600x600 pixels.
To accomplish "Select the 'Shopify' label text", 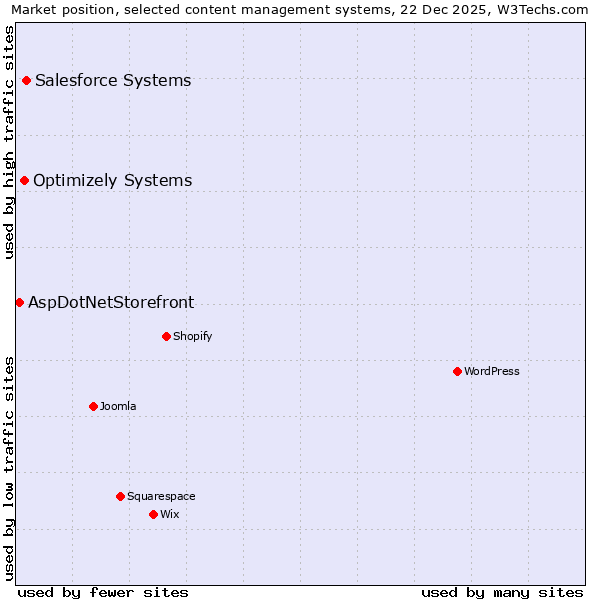I will click(192, 336).
